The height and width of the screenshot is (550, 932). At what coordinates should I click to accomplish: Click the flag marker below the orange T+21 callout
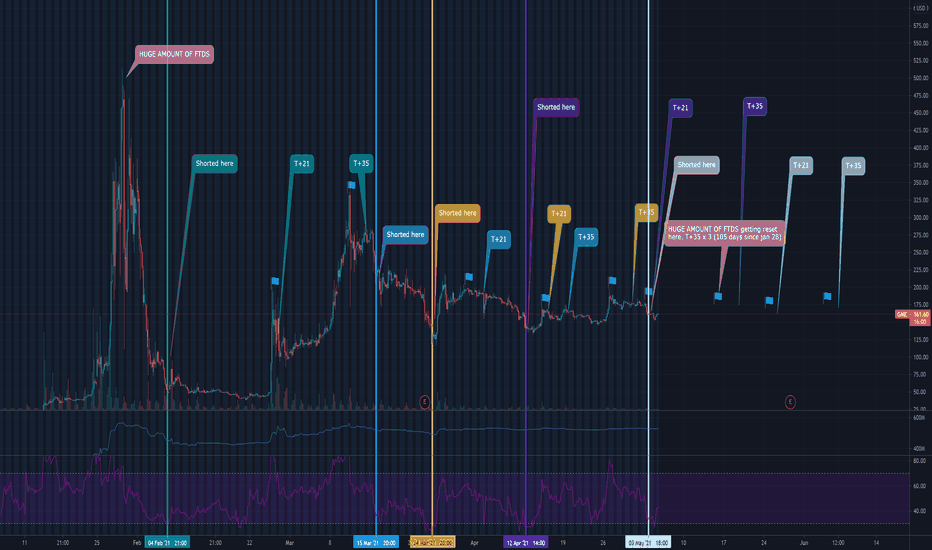(x=545, y=298)
